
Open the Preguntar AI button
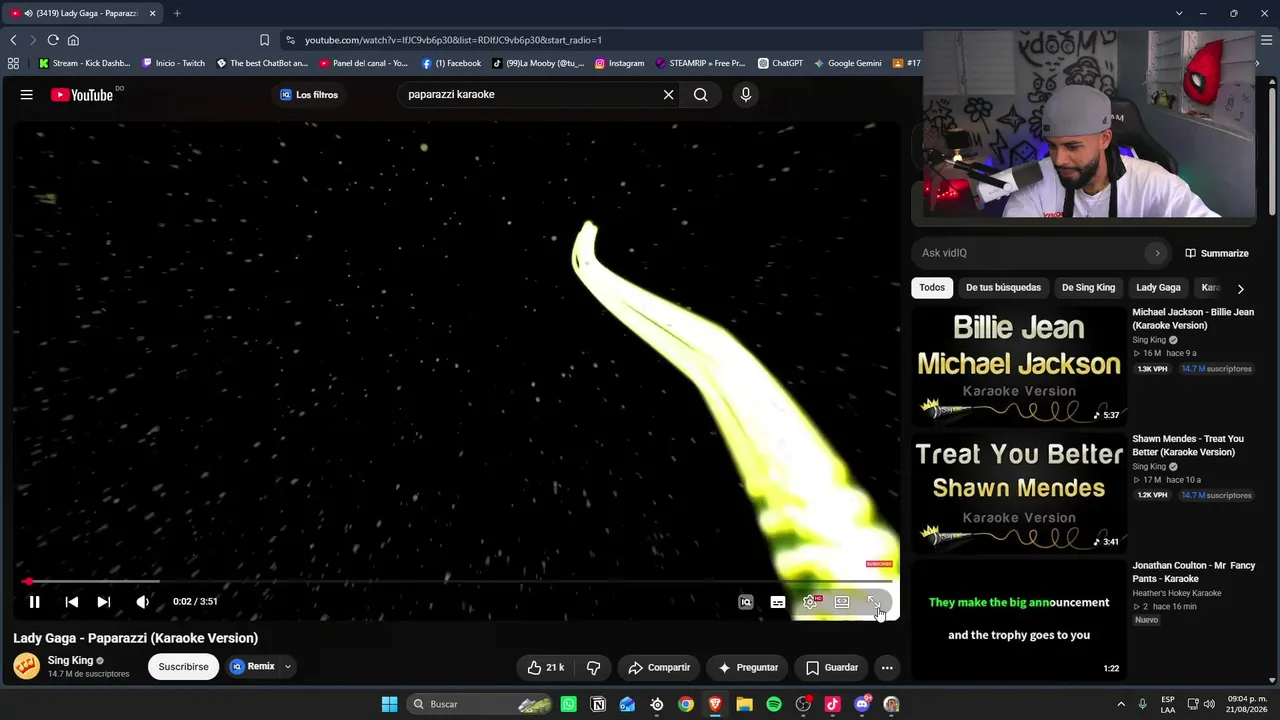748,667
